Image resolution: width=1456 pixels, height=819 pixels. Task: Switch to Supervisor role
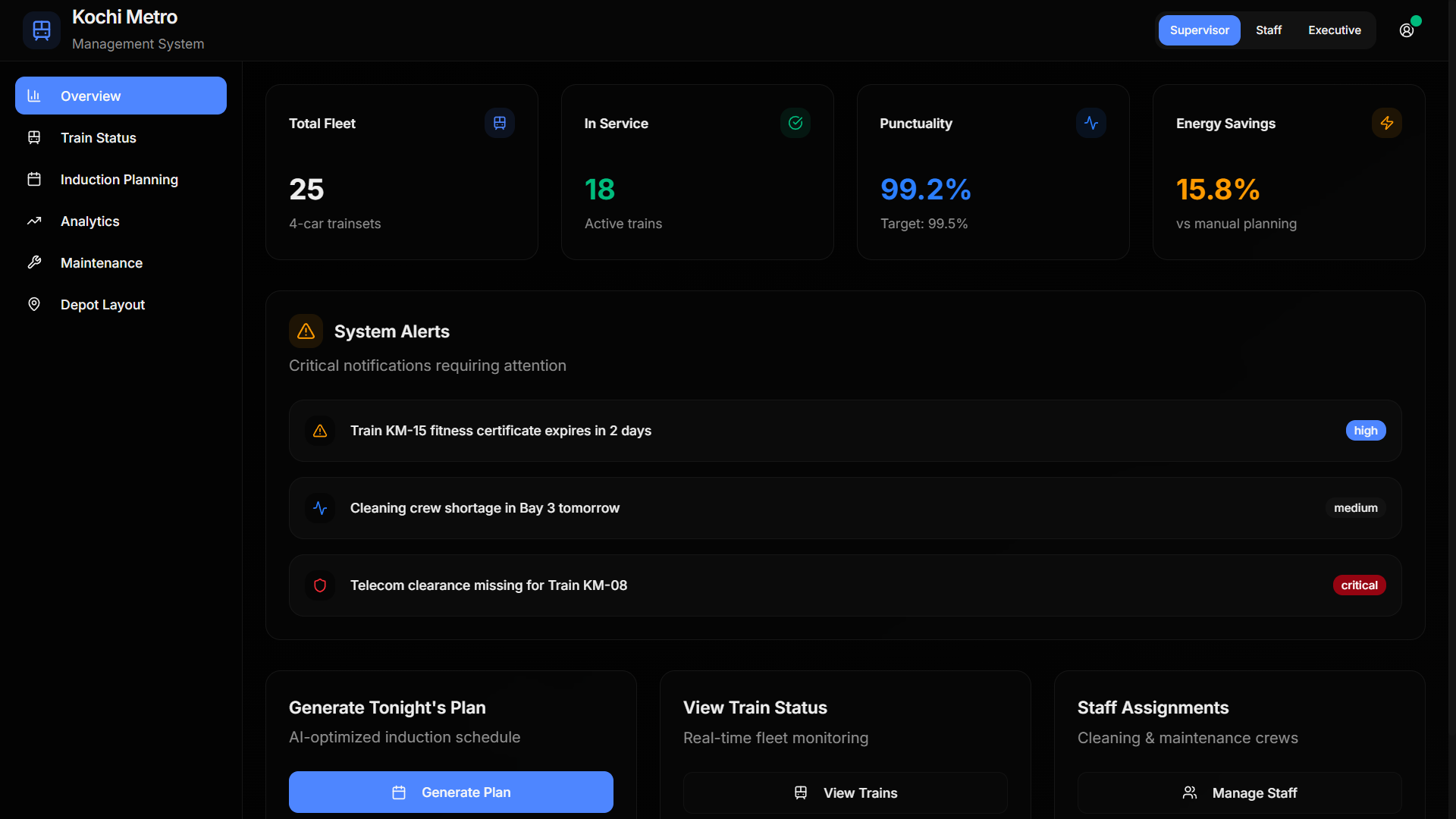point(1199,30)
